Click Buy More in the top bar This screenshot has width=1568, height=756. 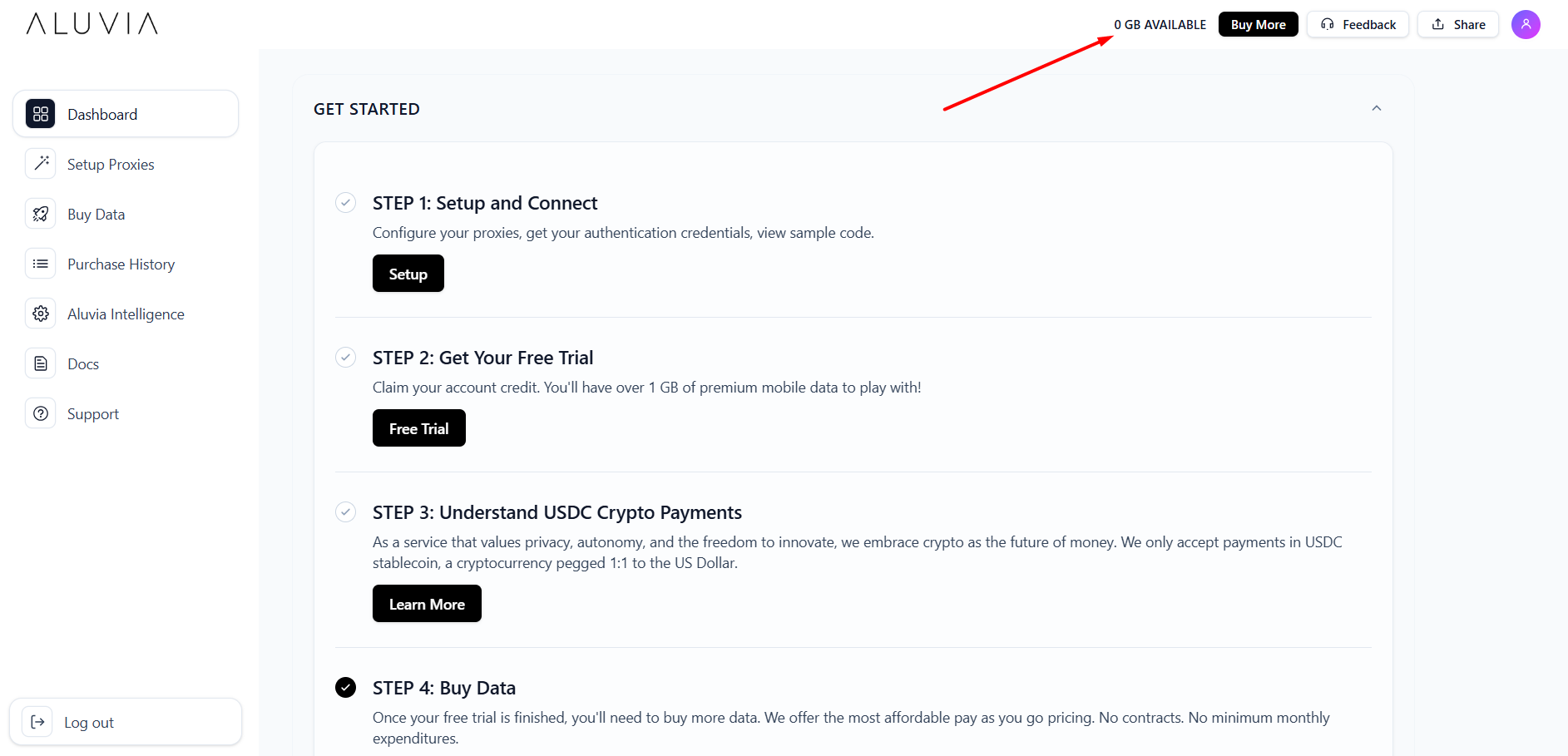point(1258,24)
